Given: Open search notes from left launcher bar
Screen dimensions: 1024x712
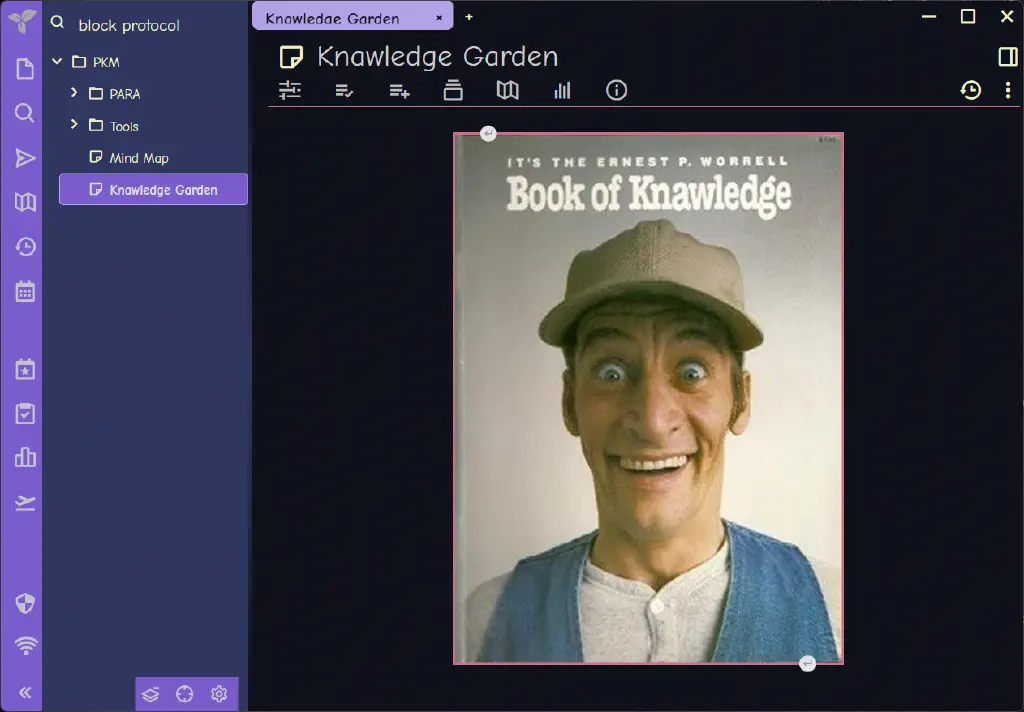Looking at the screenshot, I should tap(25, 113).
